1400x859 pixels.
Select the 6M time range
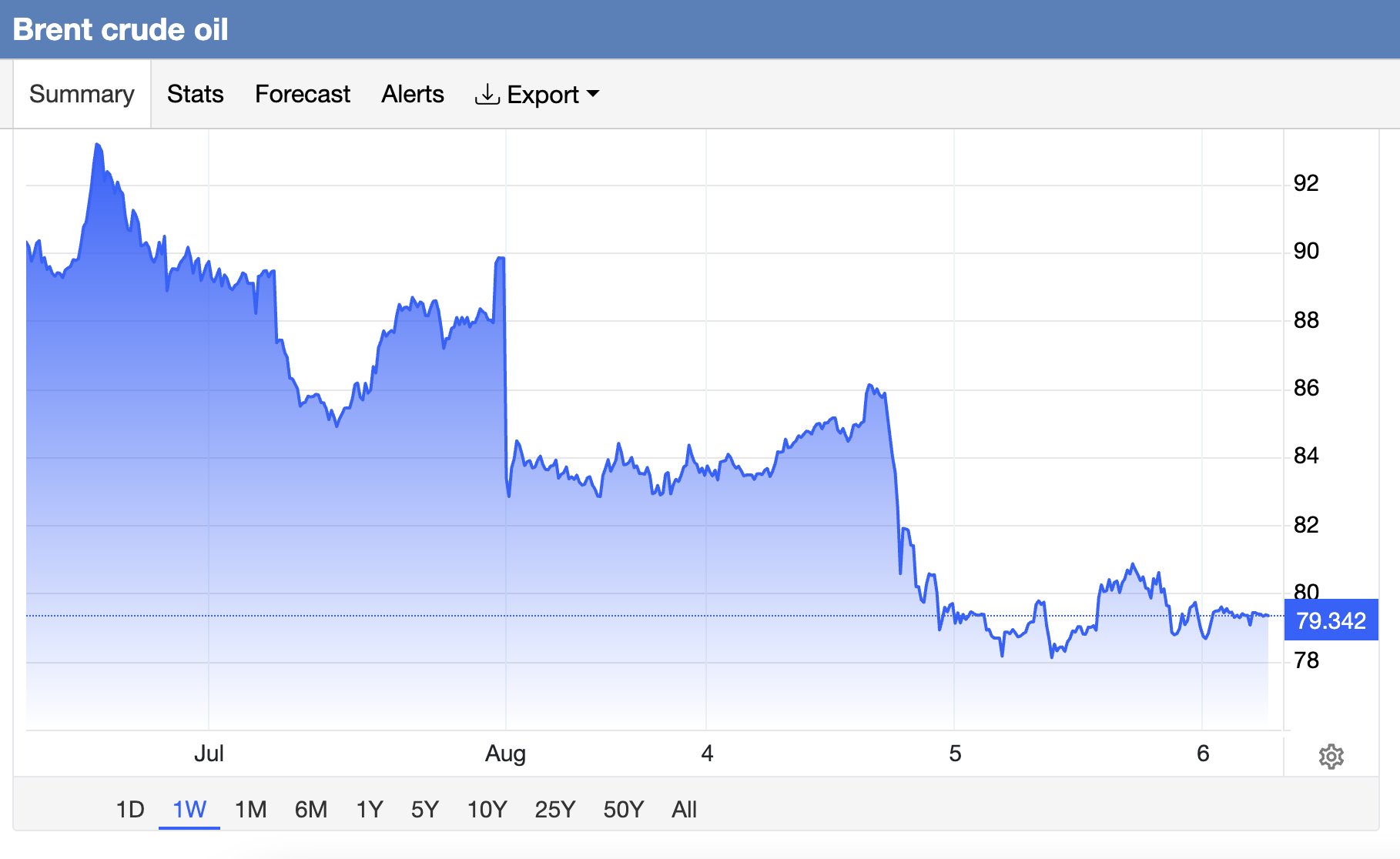pos(311,809)
